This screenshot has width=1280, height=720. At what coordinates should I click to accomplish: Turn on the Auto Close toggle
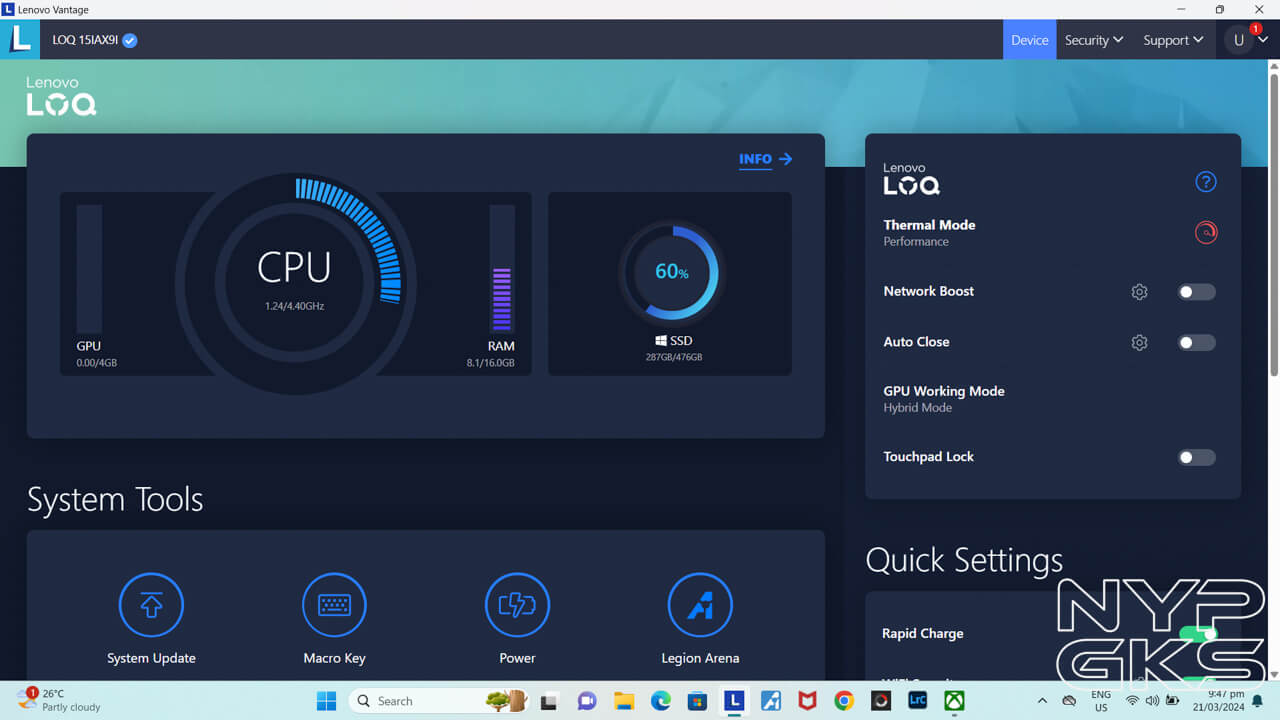(1196, 342)
